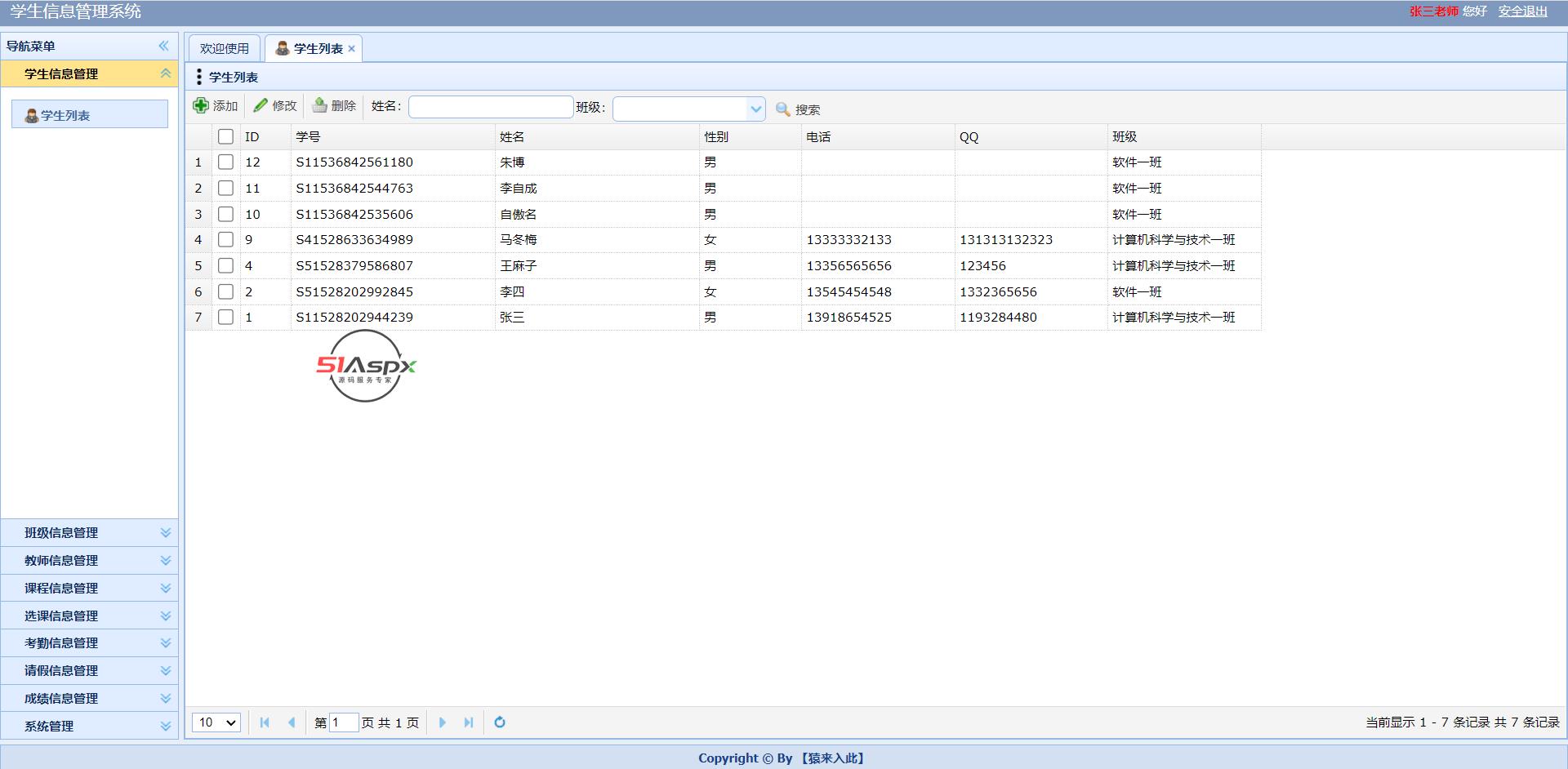Expand the 系统管理 panel
The image size is (1568, 769).
(x=166, y=727)
